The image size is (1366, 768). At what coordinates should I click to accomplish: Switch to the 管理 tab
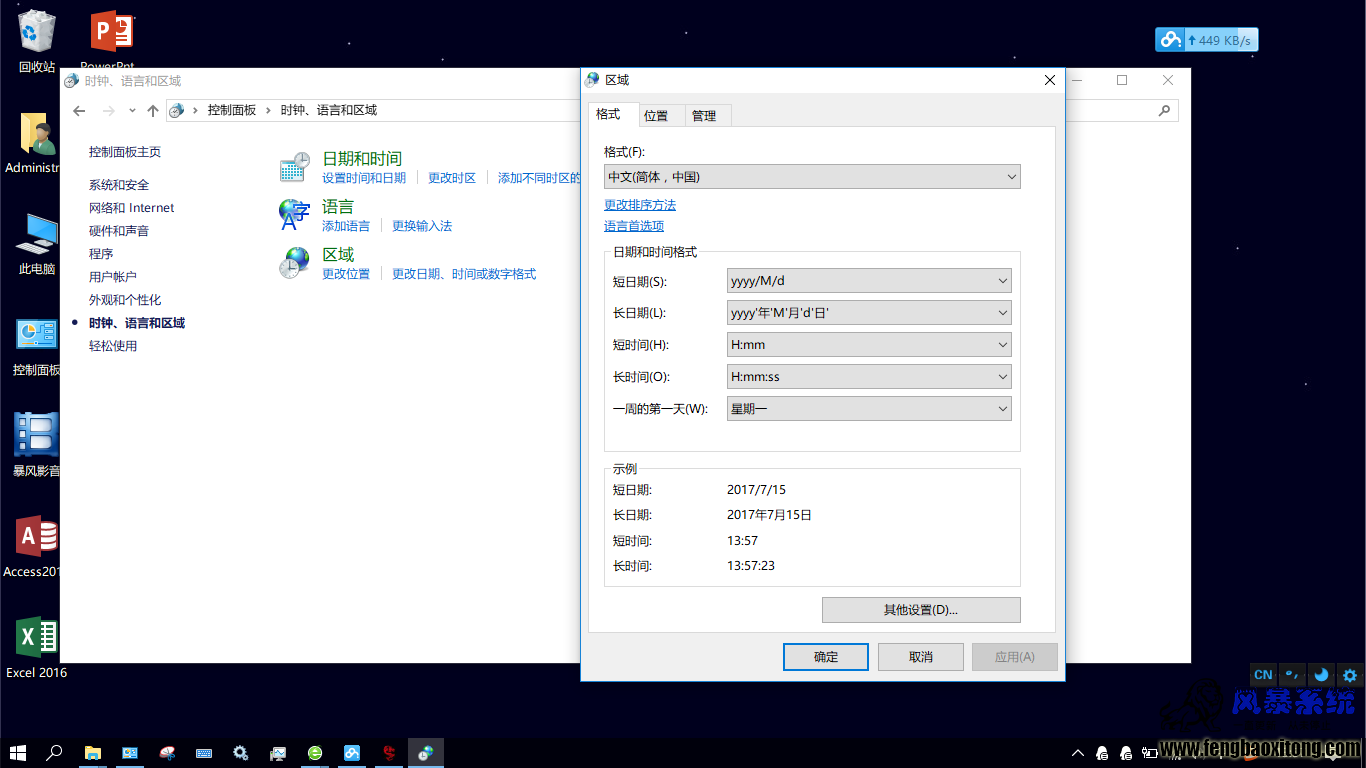[x=704, y=116]
